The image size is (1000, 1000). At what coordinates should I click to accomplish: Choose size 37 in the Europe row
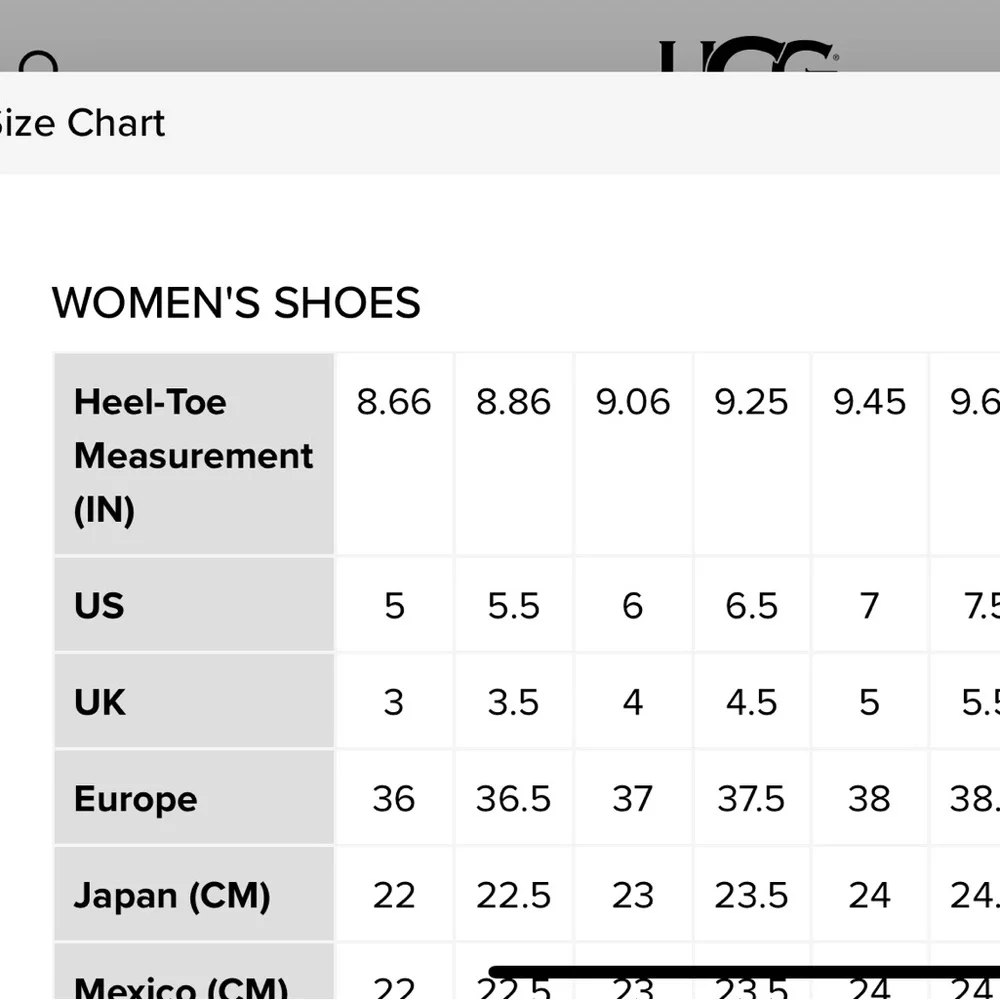633,798
